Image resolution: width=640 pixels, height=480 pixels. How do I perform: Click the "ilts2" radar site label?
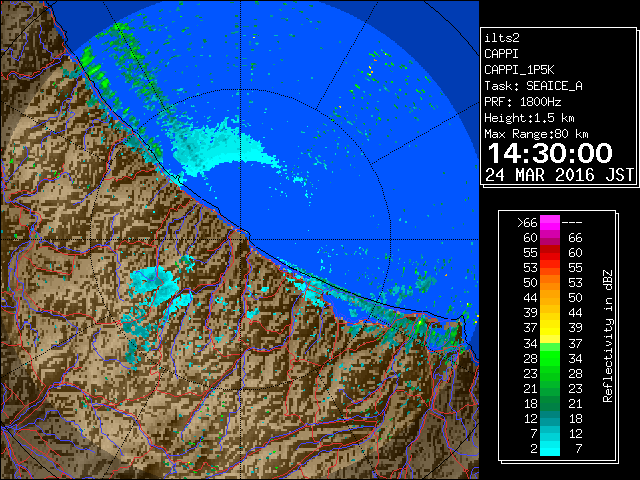pos(502,38)
